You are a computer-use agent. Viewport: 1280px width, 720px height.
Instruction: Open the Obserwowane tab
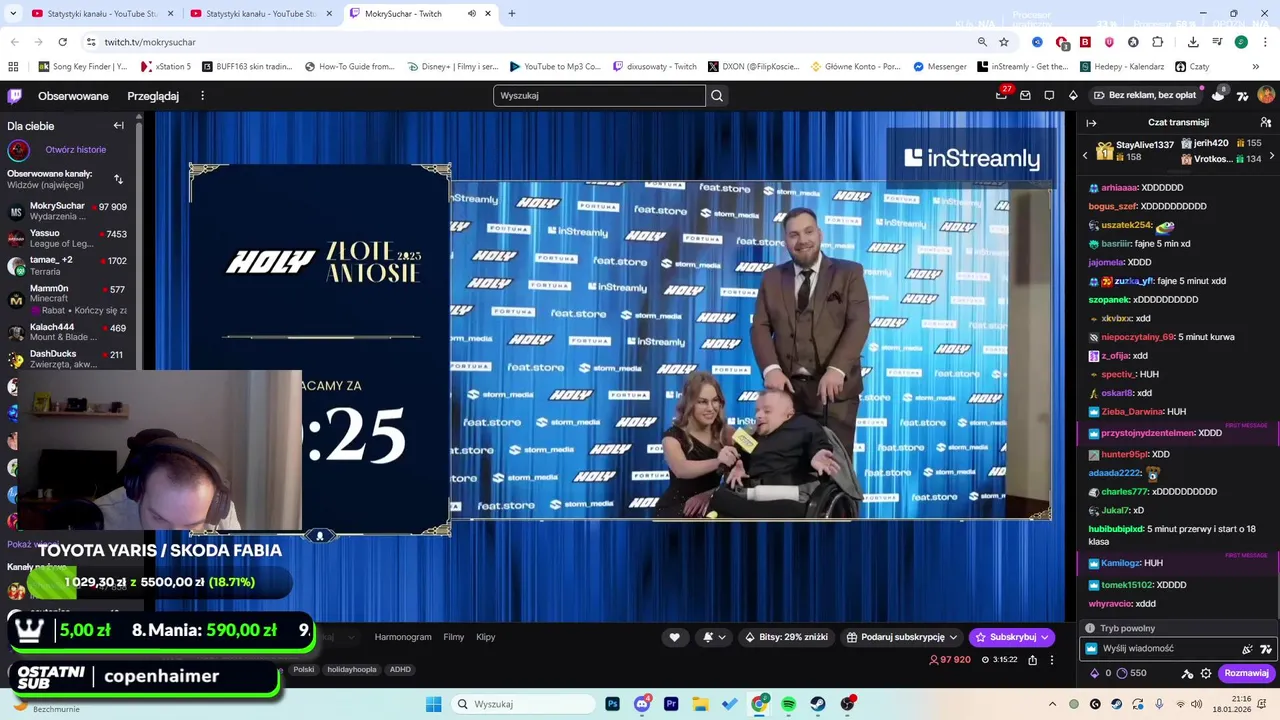coord(73,96)
